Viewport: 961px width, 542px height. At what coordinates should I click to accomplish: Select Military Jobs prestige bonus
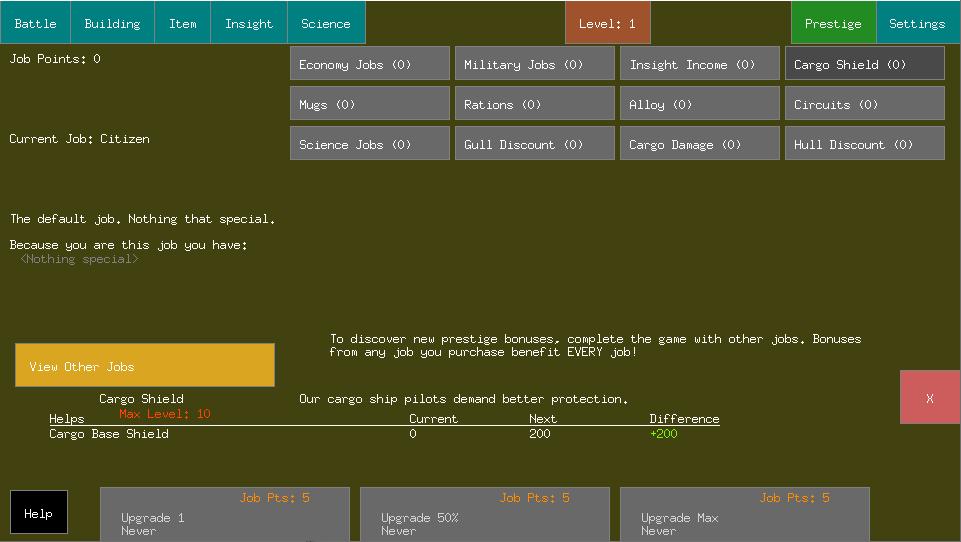[x=534, y=63]
